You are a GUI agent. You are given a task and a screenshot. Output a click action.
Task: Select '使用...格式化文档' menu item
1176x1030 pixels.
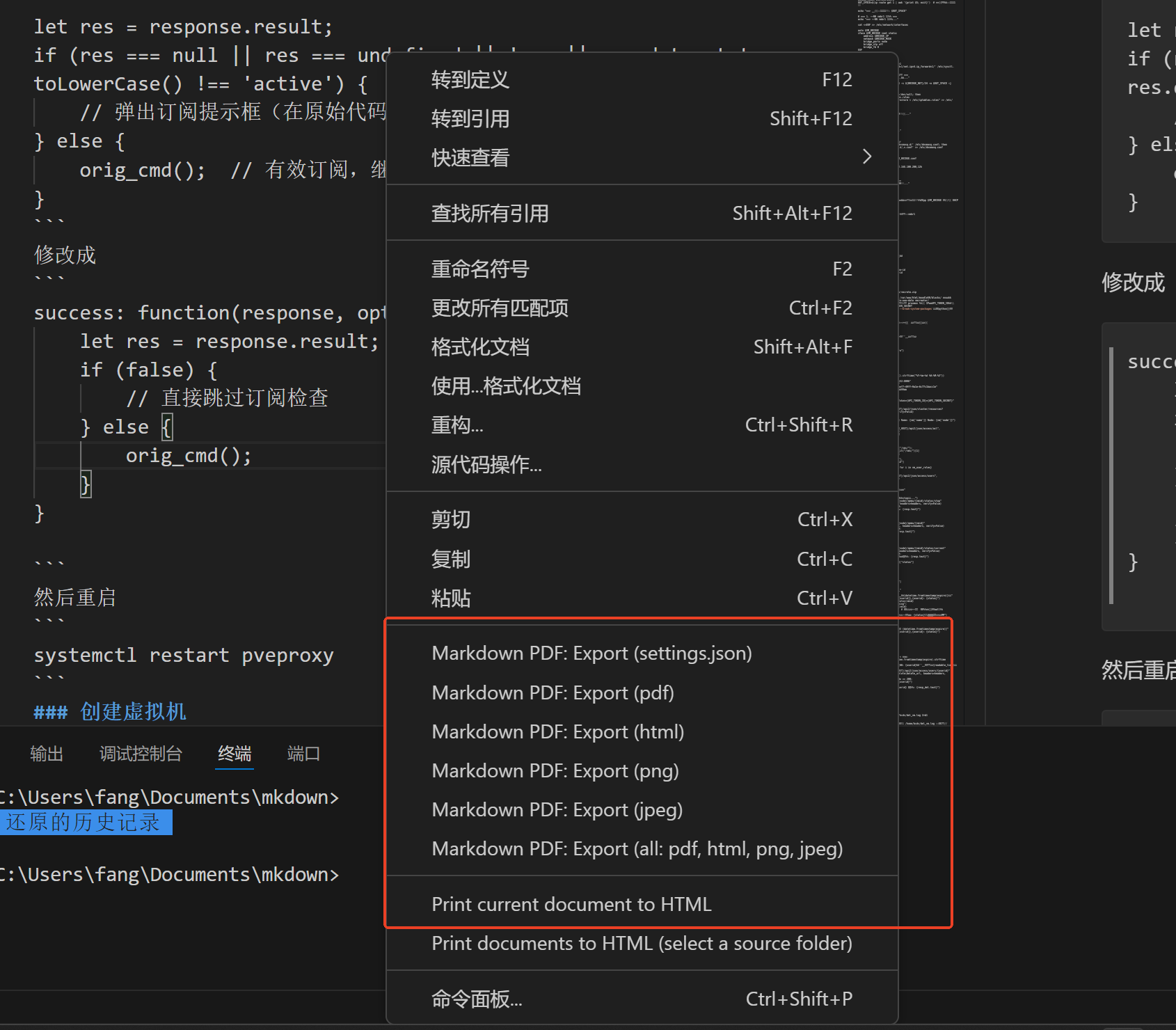point(642,386)
